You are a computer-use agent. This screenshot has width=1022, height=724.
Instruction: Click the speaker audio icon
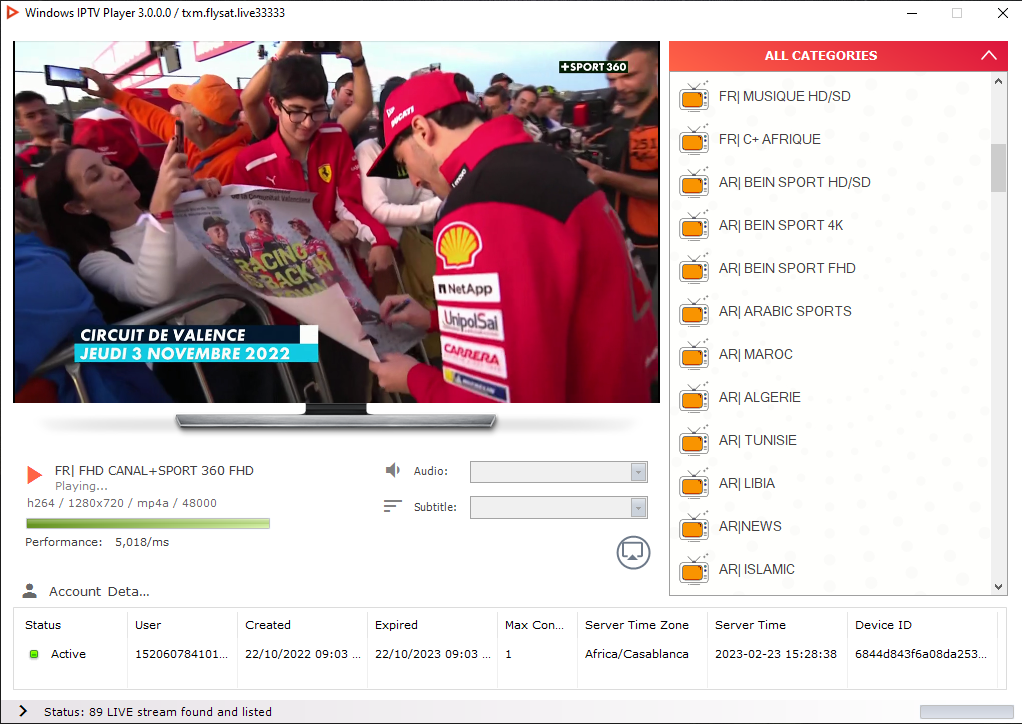[x=392, y=470]
